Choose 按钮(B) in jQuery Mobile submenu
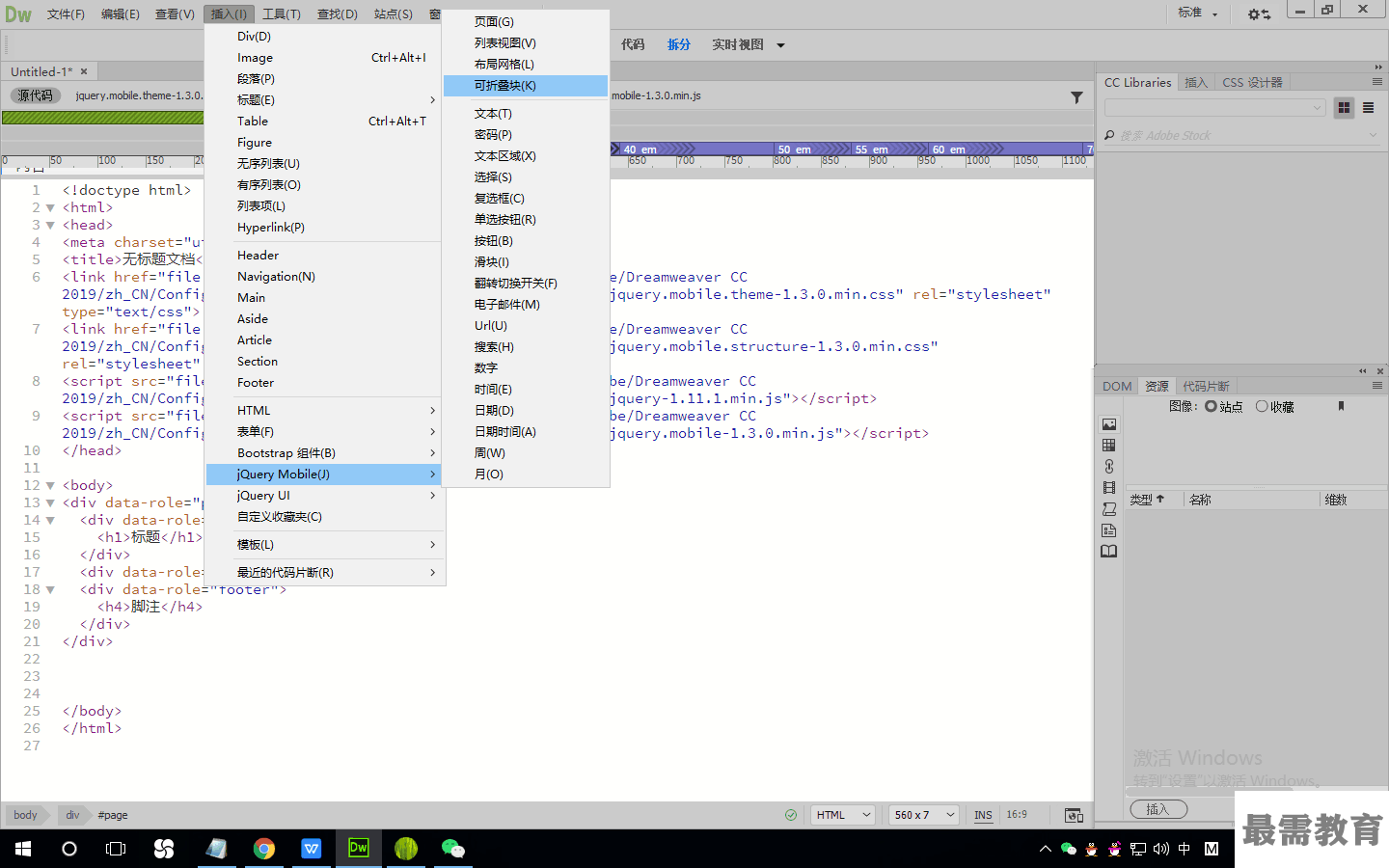Screen dimensions: 1389x868 click(x=526, y=241)
